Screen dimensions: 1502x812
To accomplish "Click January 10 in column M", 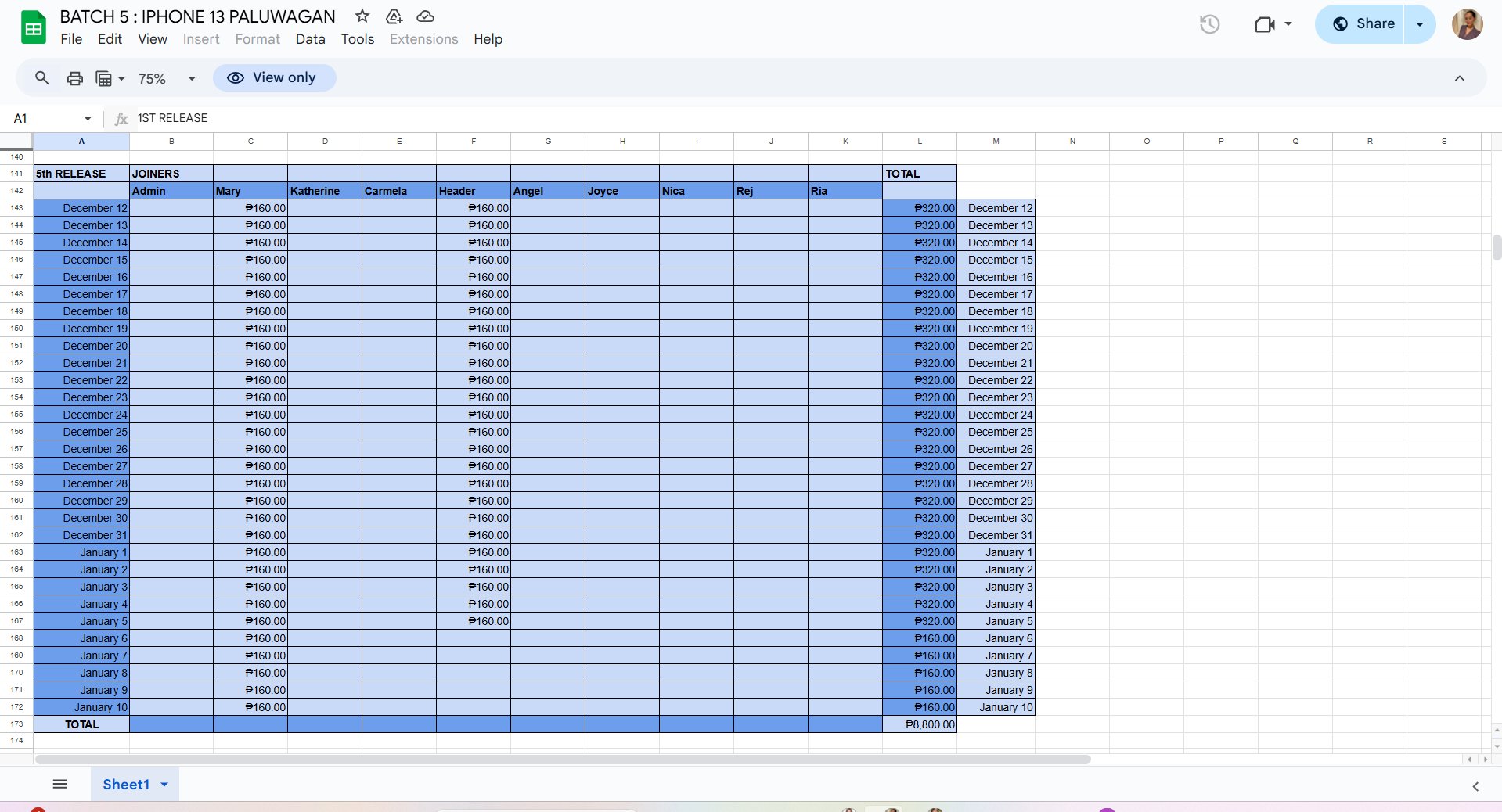I will [996, 707].
